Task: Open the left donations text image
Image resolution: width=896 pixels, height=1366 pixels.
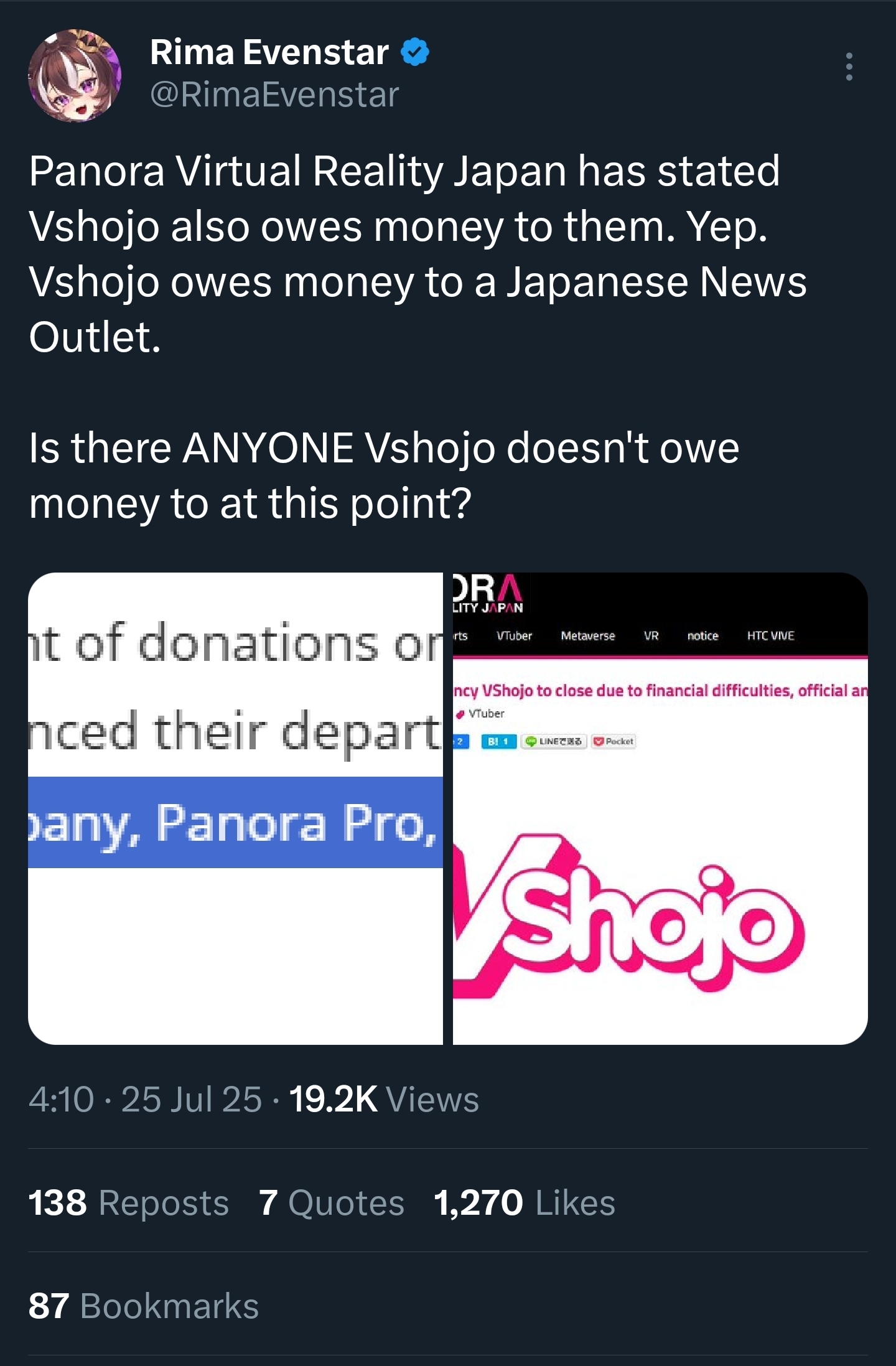Action: (x=235, y=808)
